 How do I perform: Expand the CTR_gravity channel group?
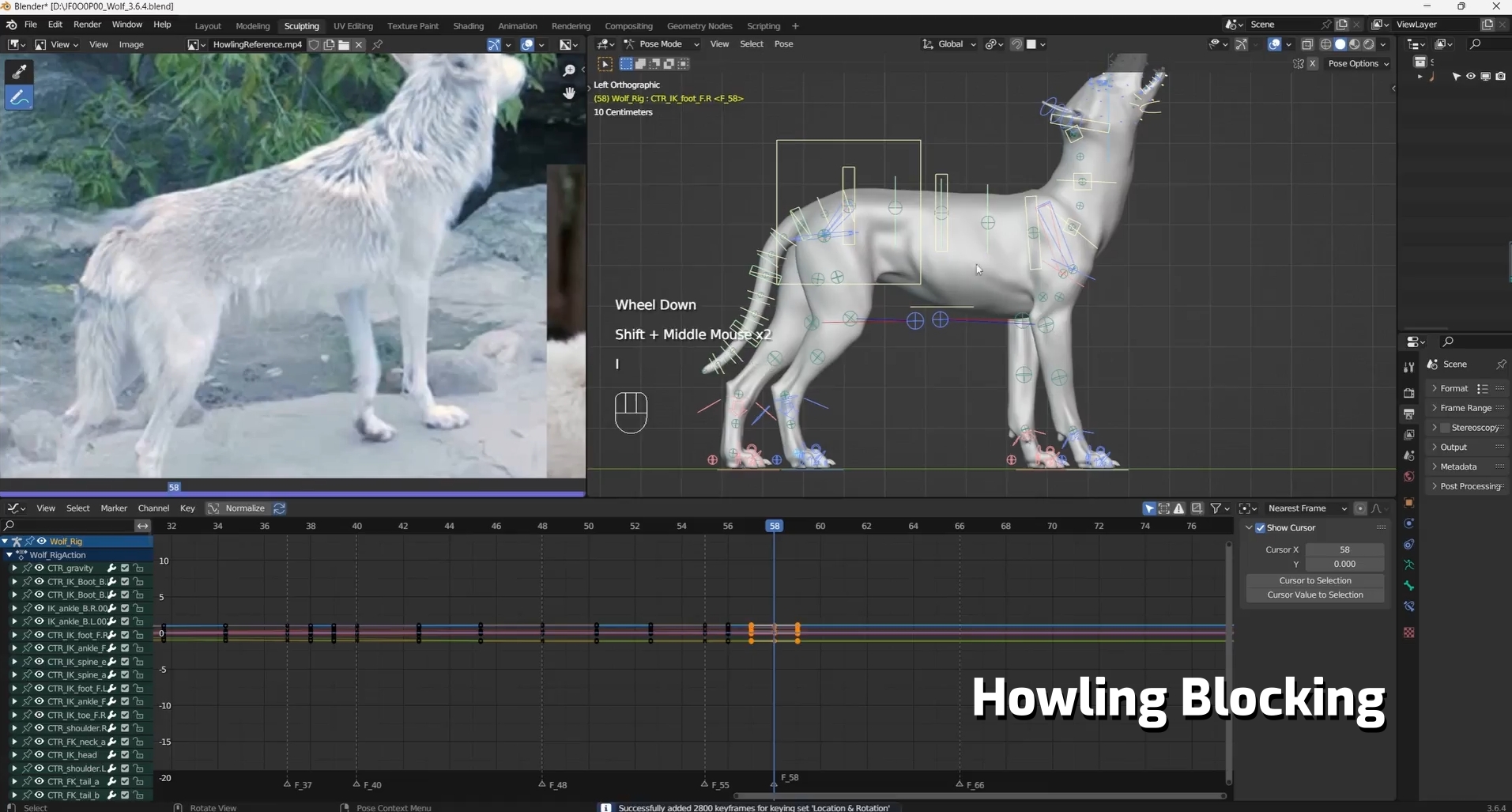pyautogui.click(x=14, y=568)
